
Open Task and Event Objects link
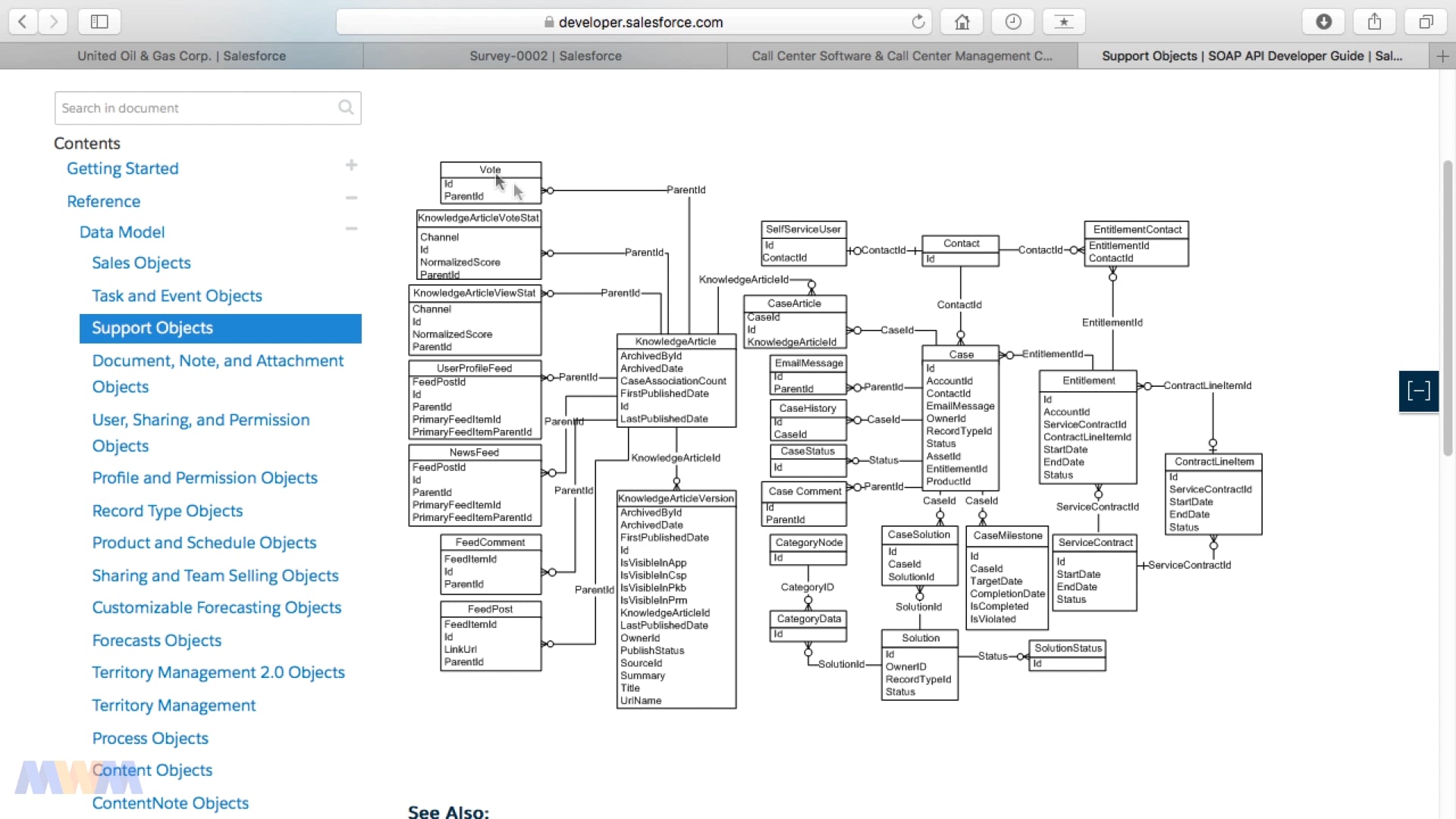tap(177, 296)
